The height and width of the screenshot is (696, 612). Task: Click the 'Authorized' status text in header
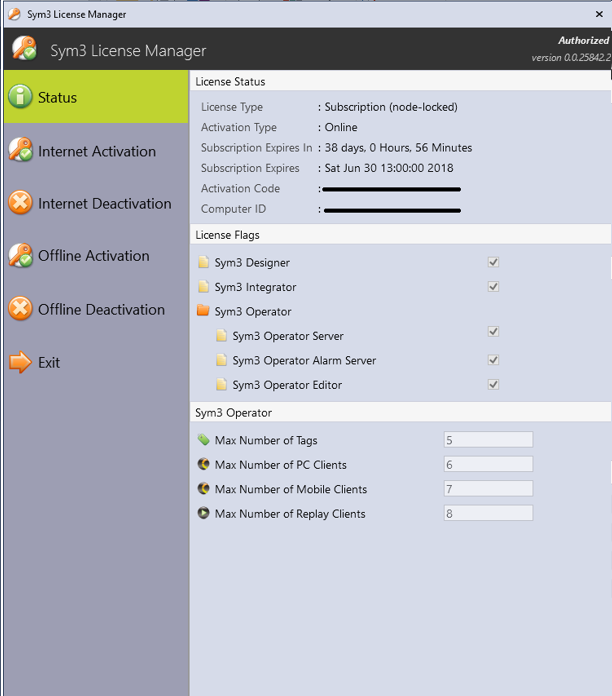pyautogui.click(x=583, y=40)
